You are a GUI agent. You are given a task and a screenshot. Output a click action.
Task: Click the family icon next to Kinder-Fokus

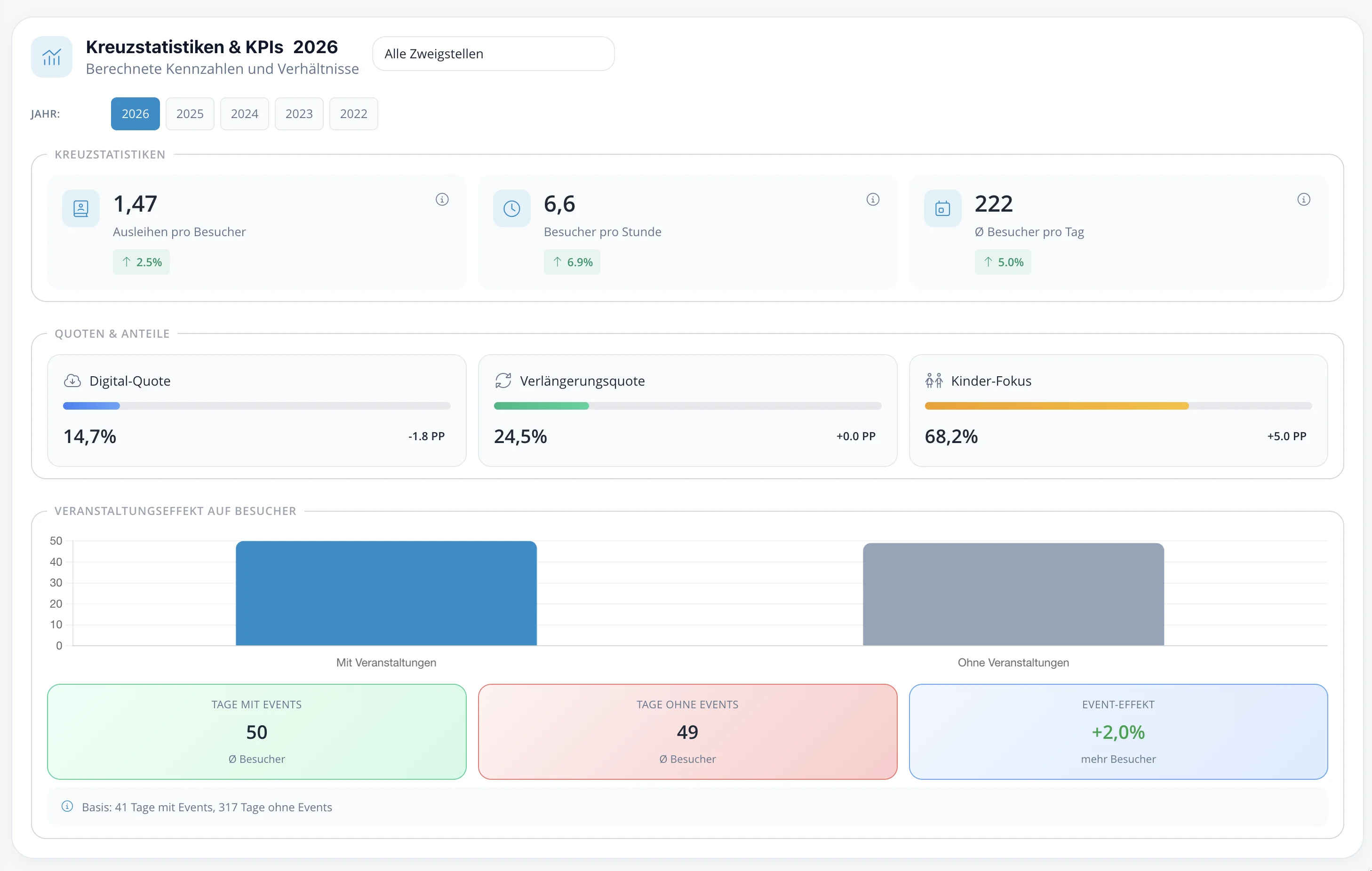tap(934, 381)
